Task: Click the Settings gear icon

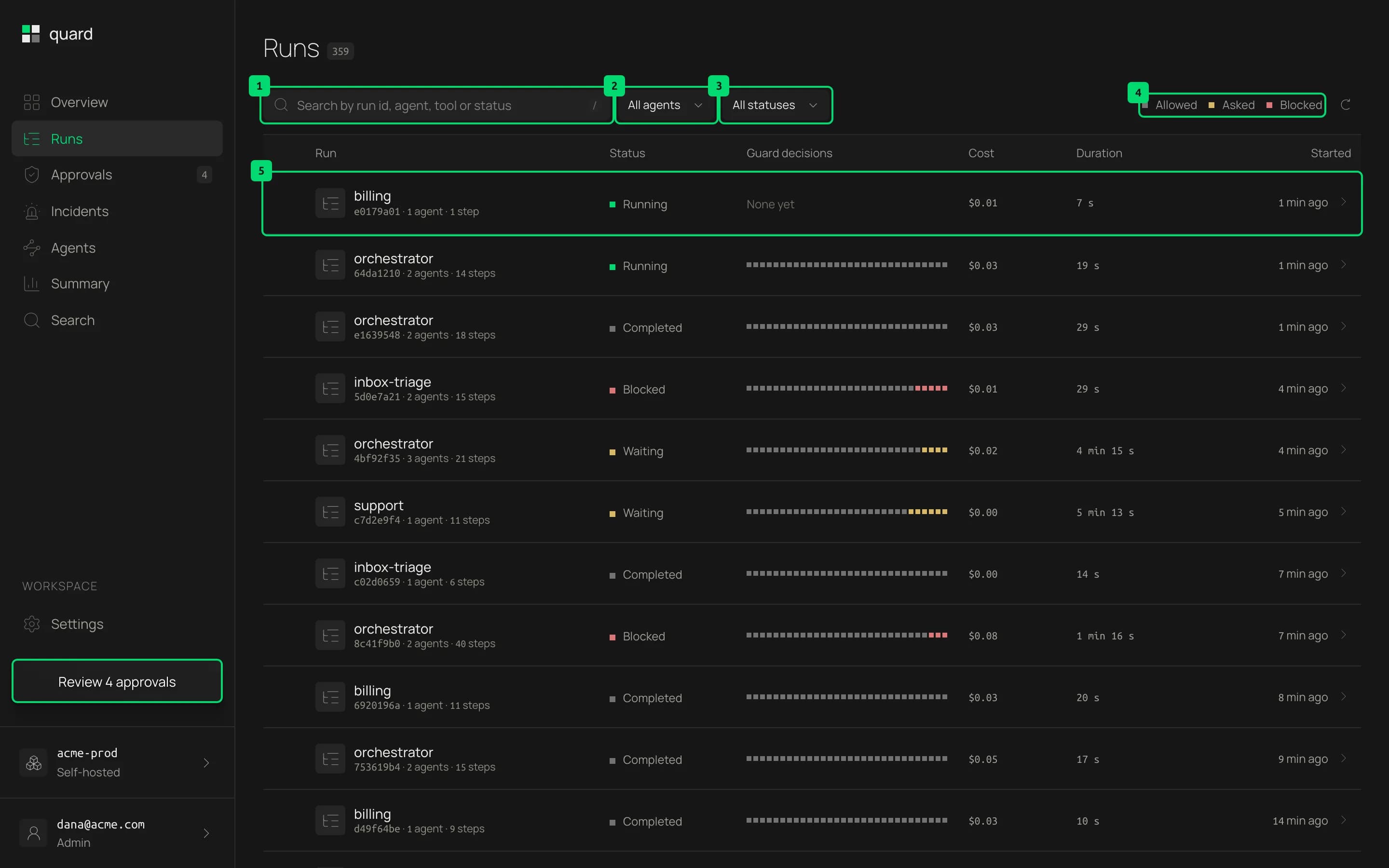Action: [31, 624]
